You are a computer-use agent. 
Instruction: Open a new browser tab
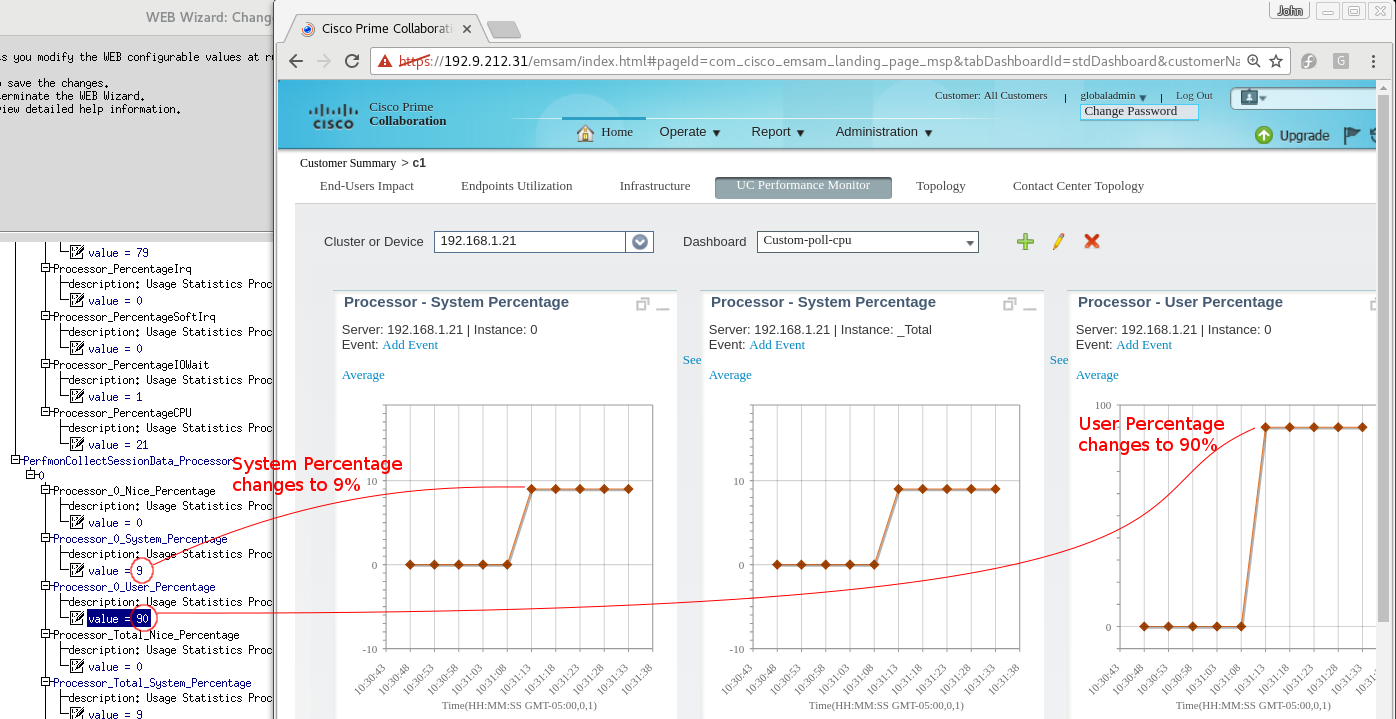(503, 29)
